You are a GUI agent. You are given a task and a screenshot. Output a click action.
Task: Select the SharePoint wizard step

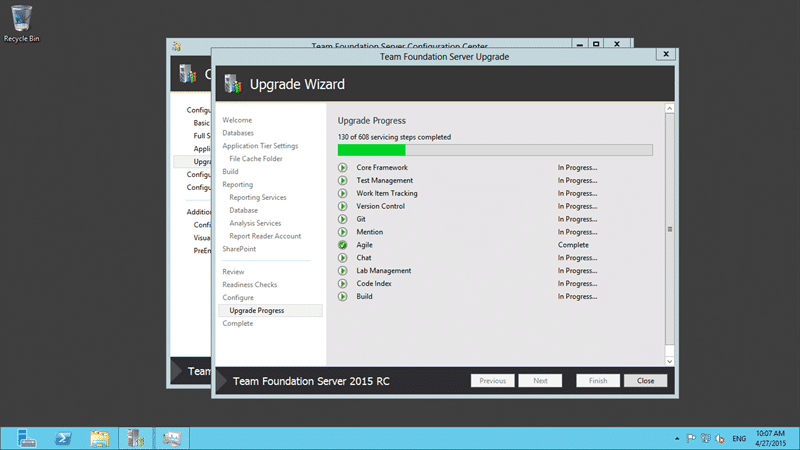click(239, 249)
